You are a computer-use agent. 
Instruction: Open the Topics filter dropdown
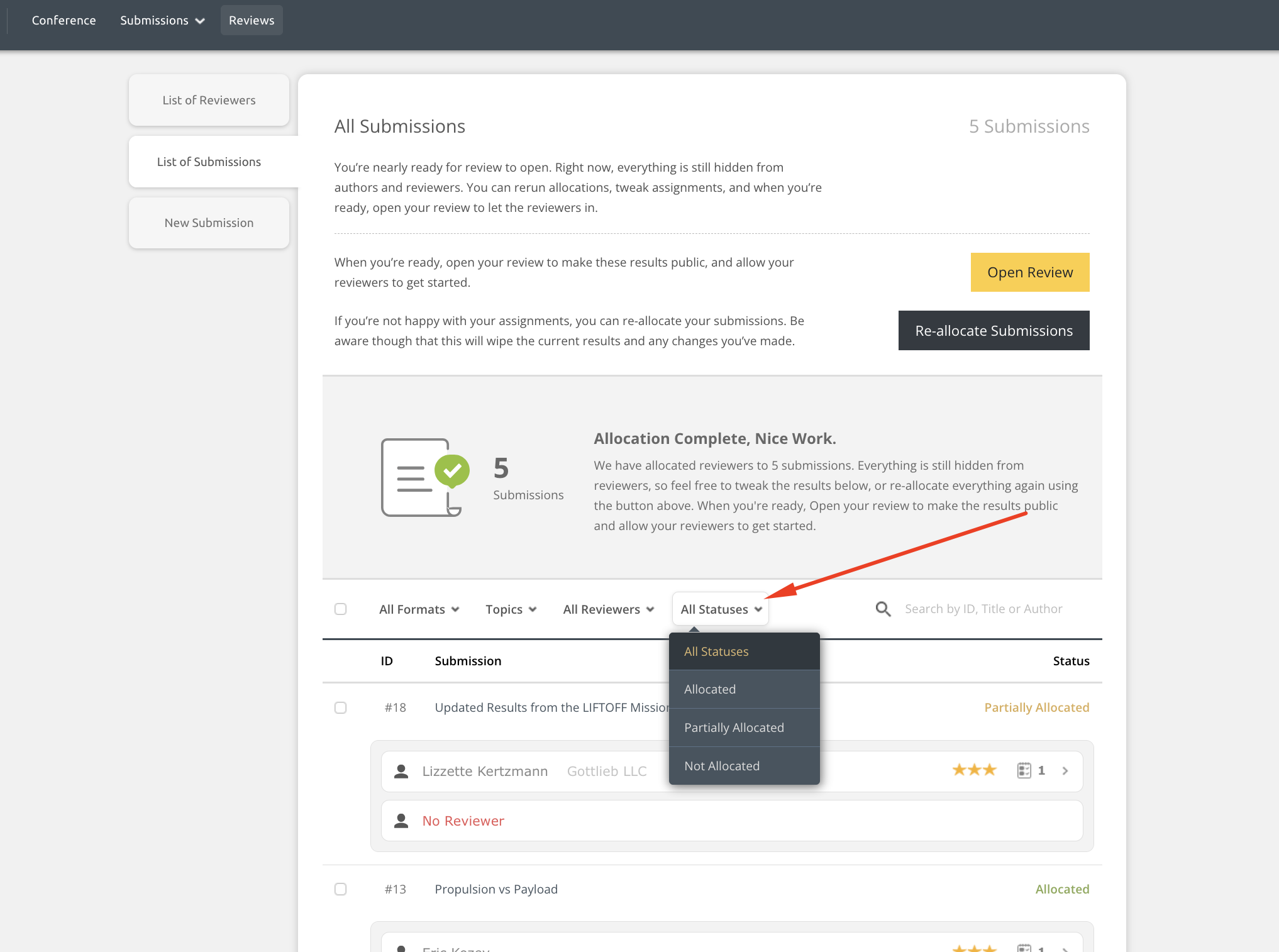pos(511,609)
